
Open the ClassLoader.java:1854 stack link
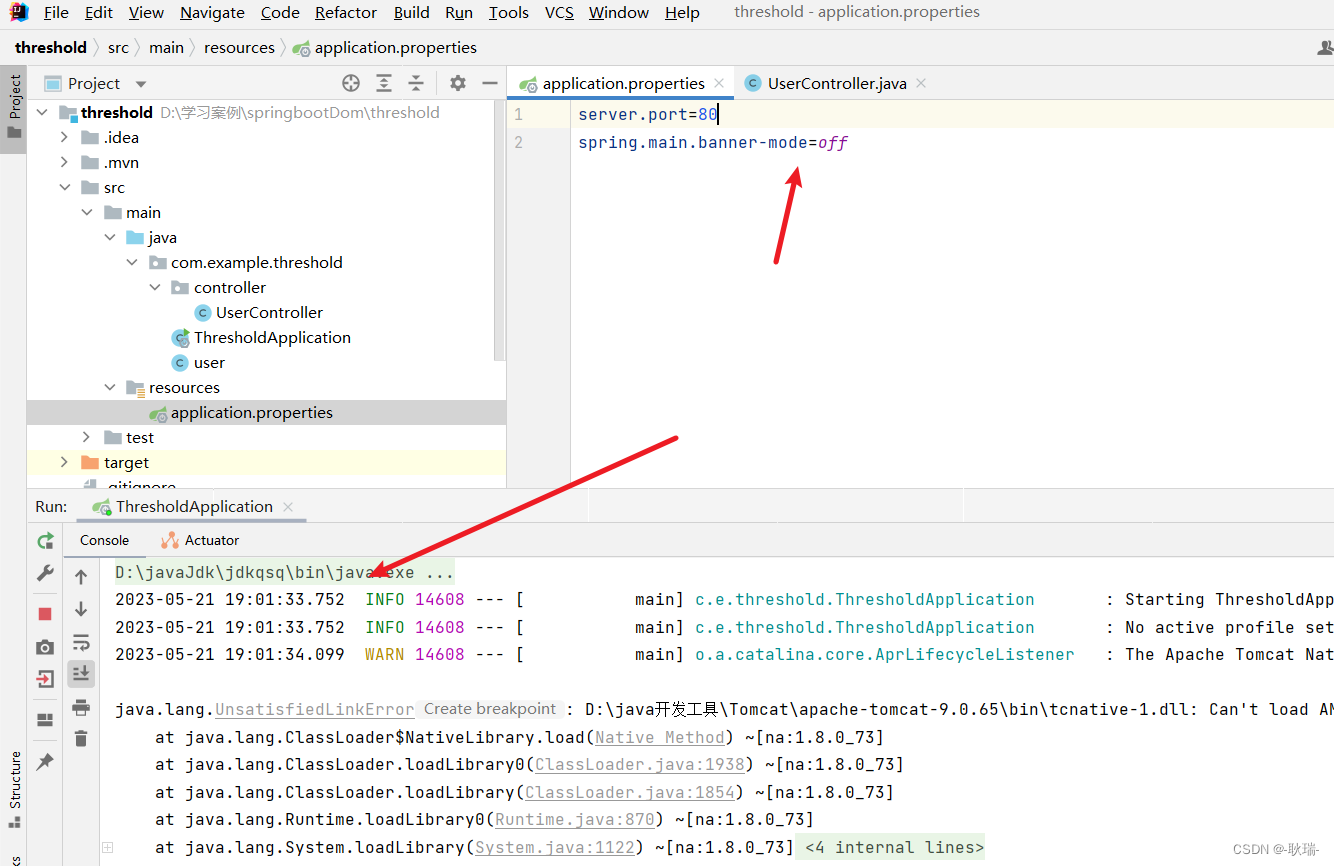(630, 792)
